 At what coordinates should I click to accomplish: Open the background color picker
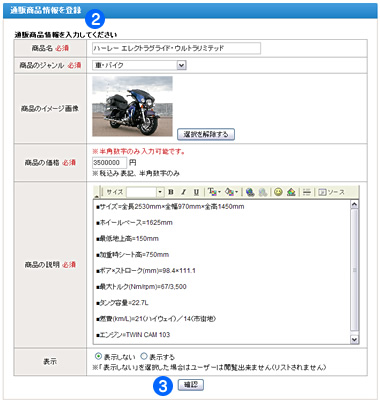tap(231, 192)
